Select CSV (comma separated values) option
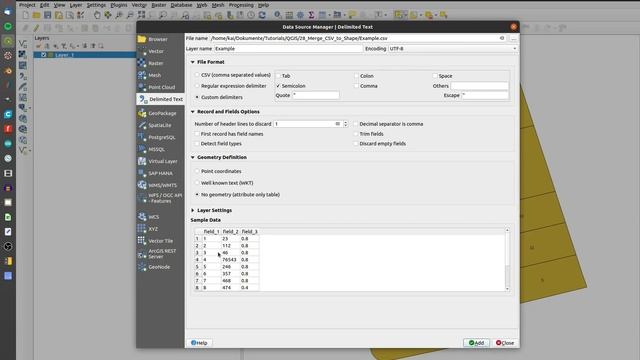Image resolution: width=640 pixels, height=360 pixels. coord(197,75)
